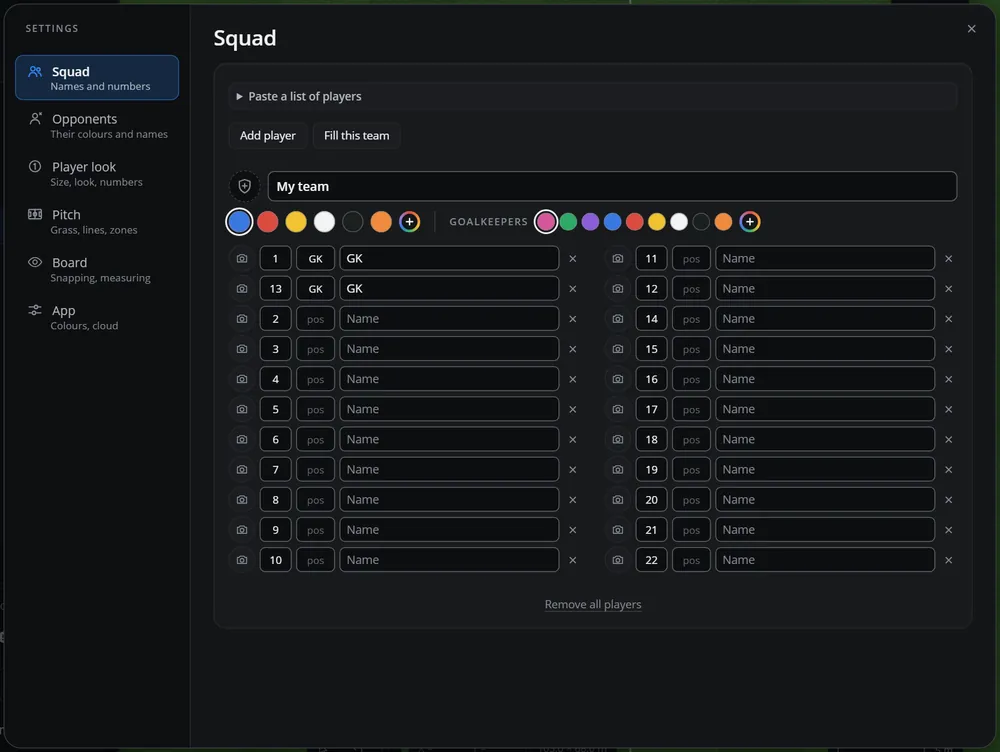Select the black team colour swatch

click(353, 222)
